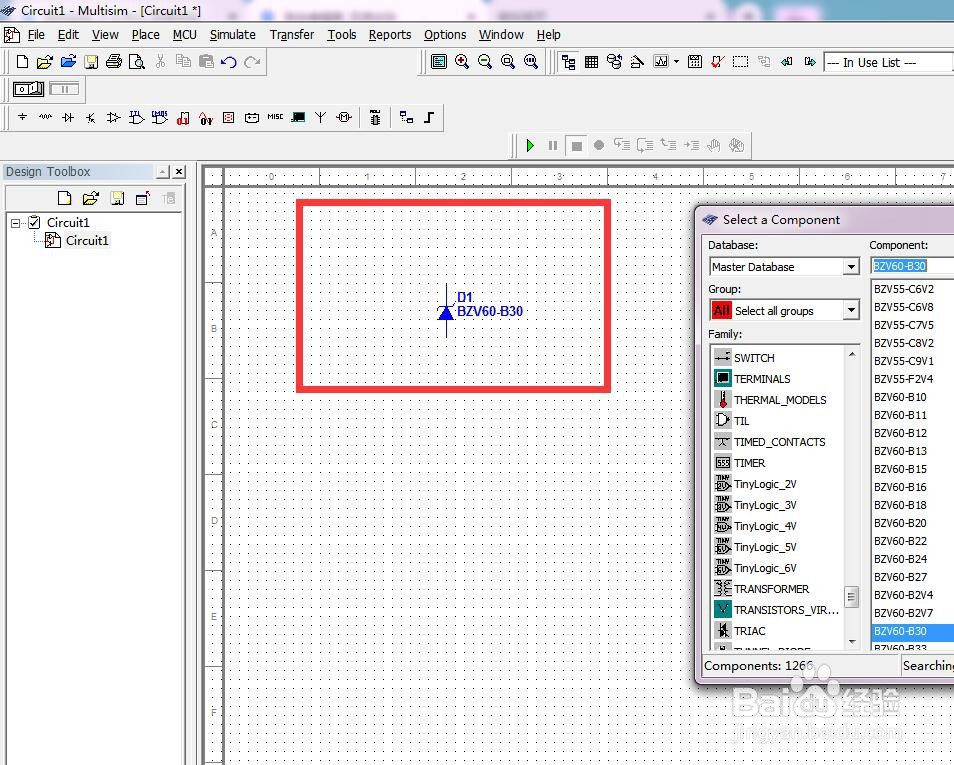
Task: Zoom to fit the page
Action: [531, 61]
